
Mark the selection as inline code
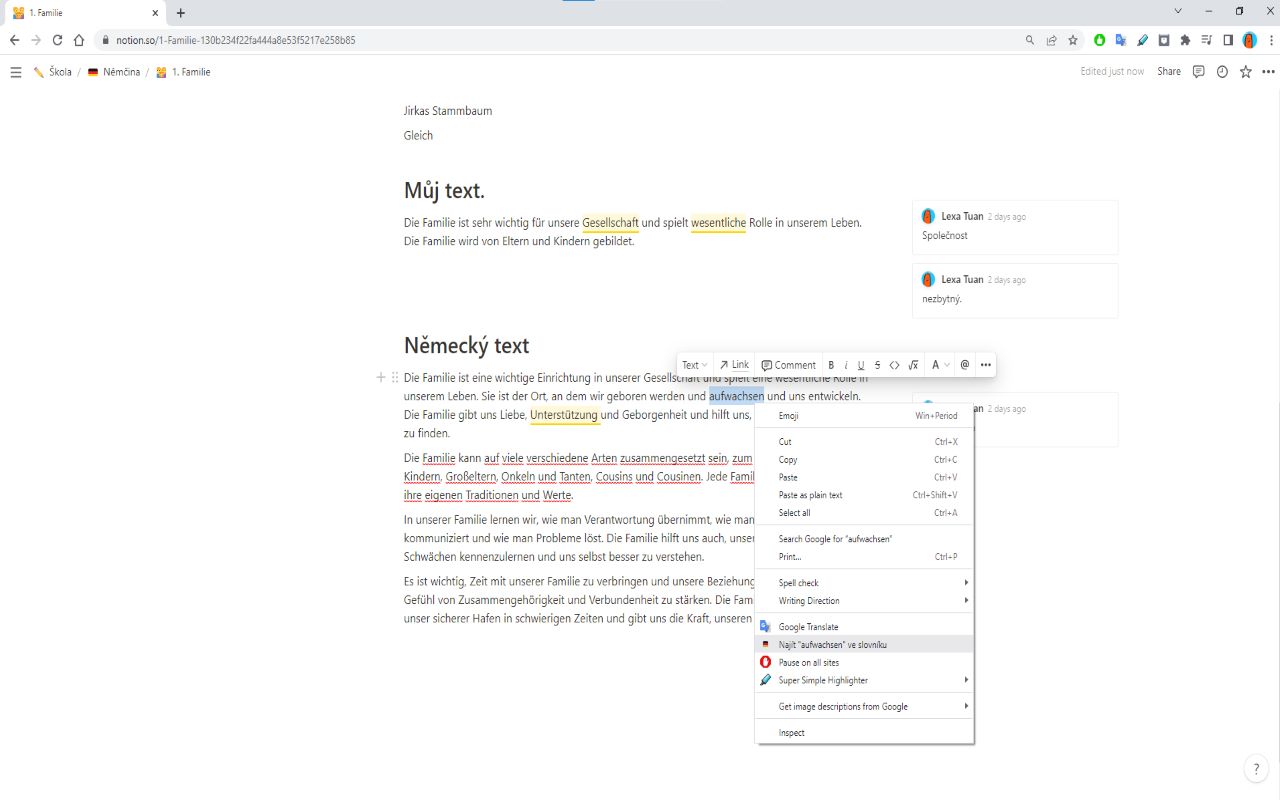894,365
